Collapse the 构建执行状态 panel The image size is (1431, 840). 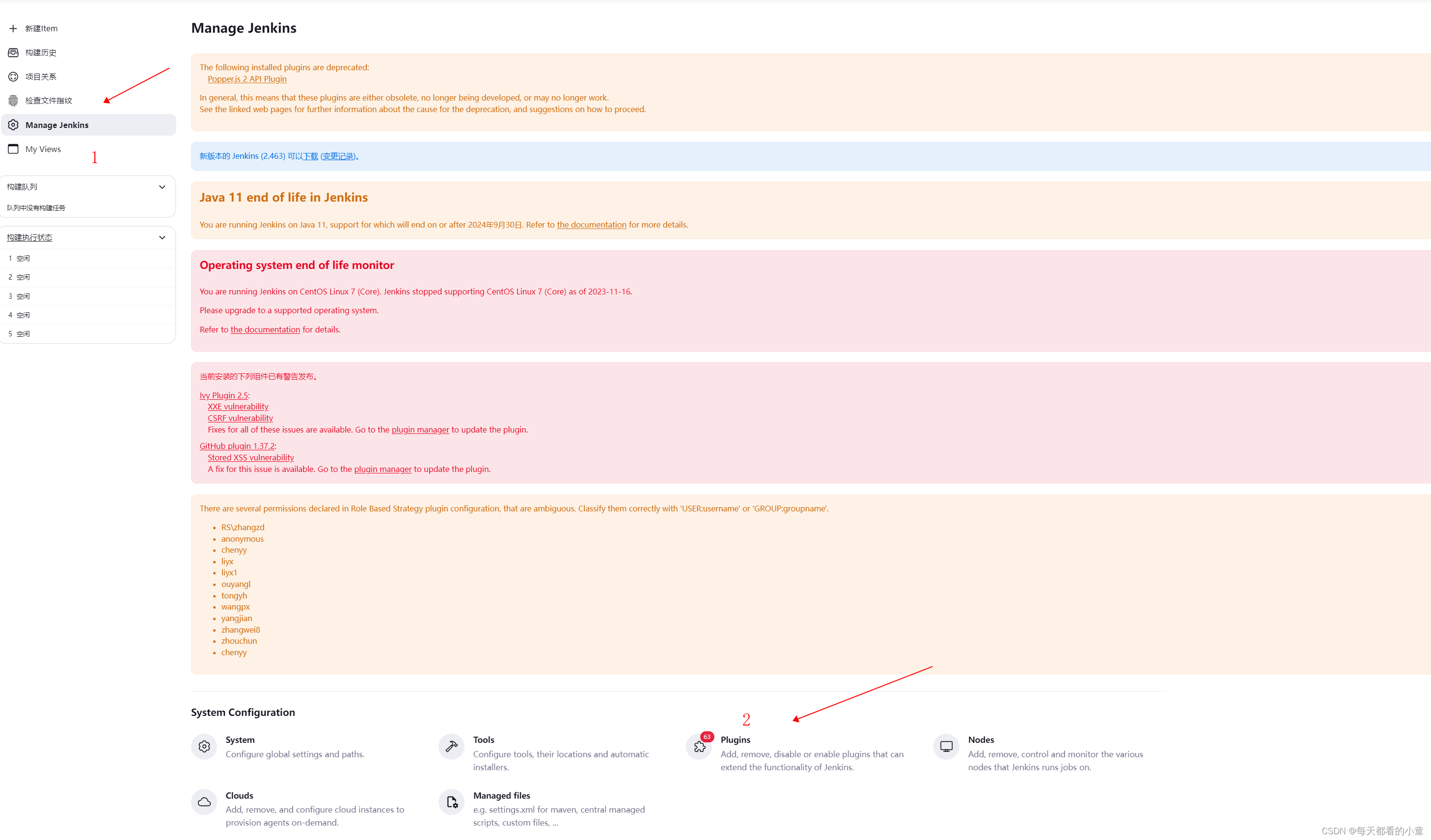[x=162, y=237]
